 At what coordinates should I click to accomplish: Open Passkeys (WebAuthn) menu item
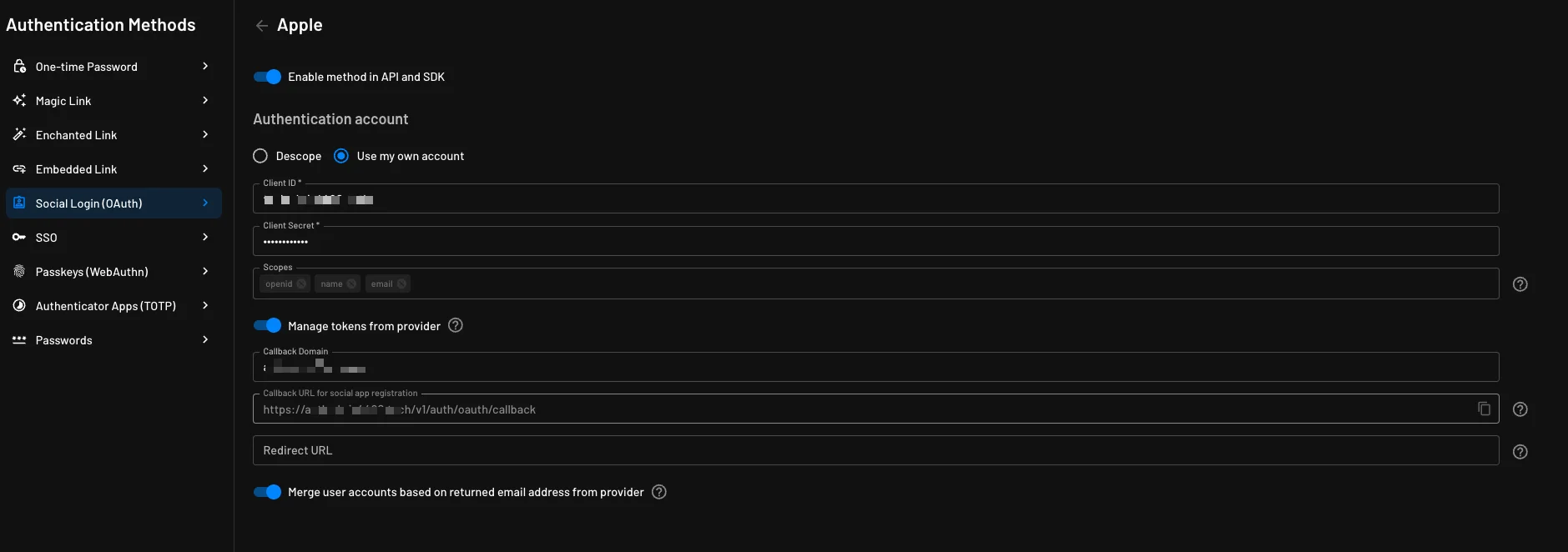(x=92, y=272)
